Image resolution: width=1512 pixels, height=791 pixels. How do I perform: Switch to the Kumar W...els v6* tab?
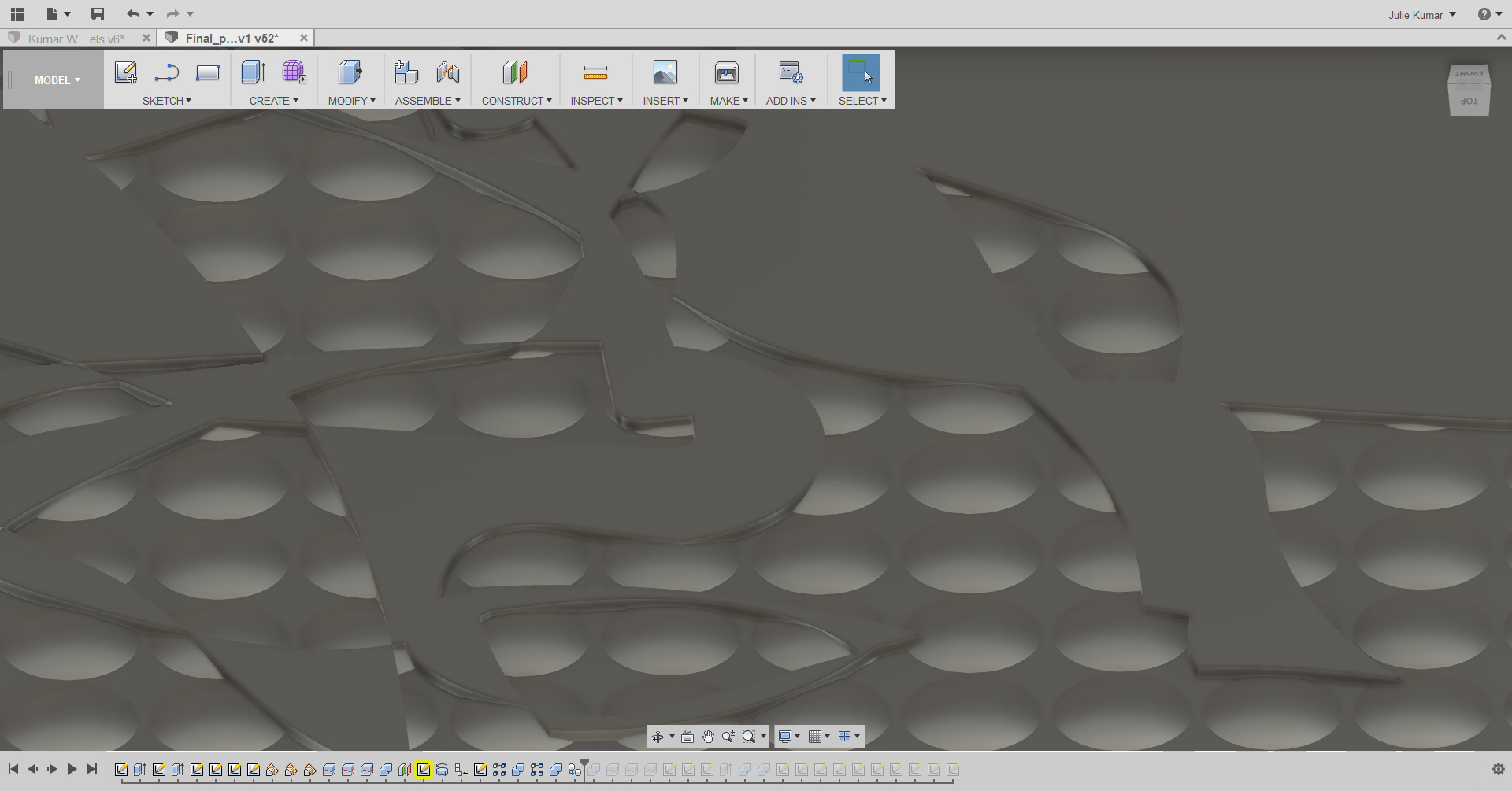coord(76,39)
